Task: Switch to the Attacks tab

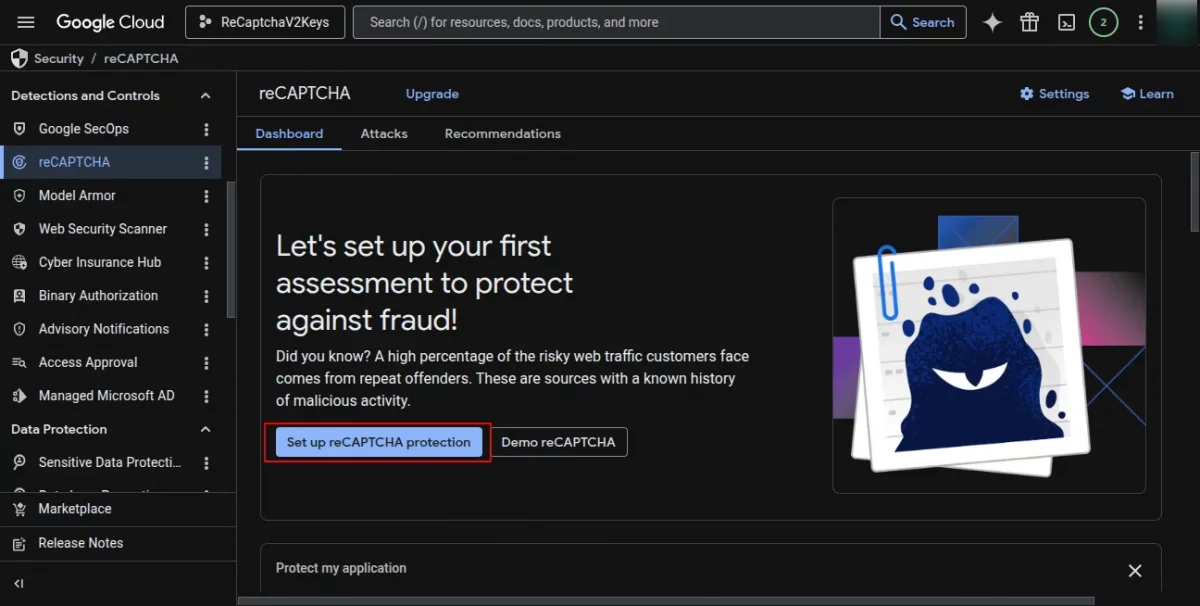Action: [x=384, y=134]
